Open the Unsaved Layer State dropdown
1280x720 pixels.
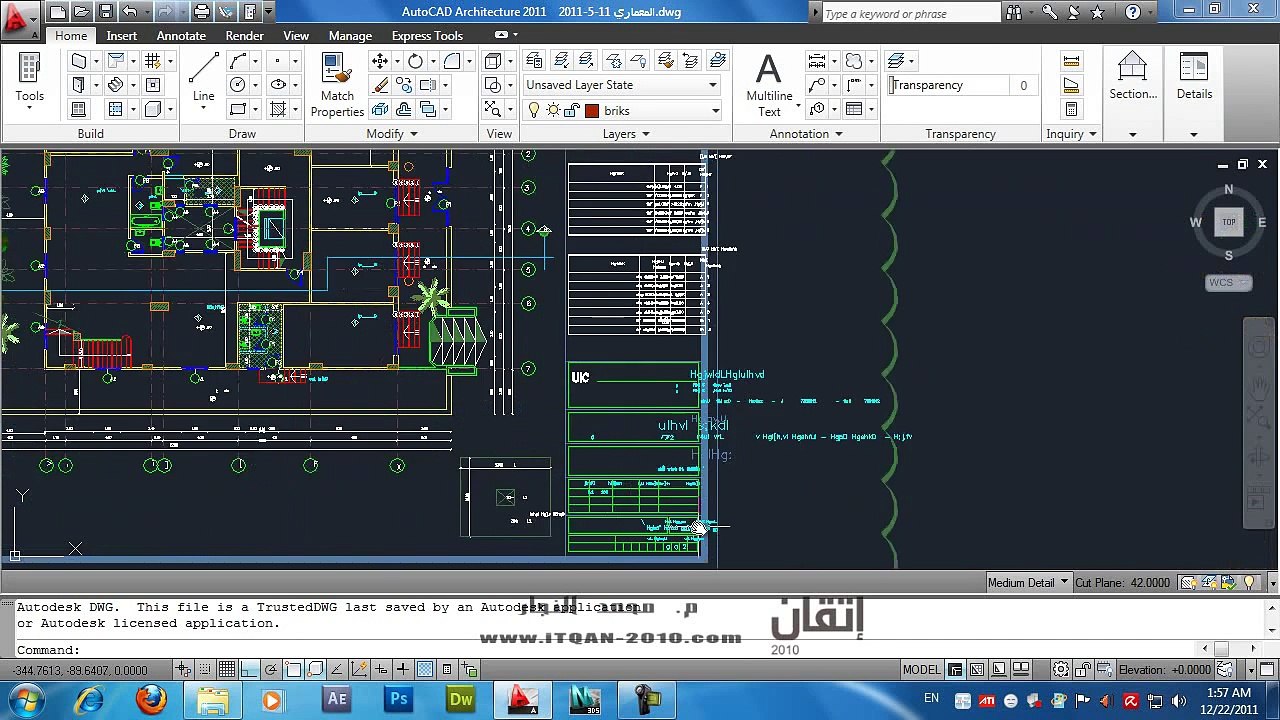point(621,85)
